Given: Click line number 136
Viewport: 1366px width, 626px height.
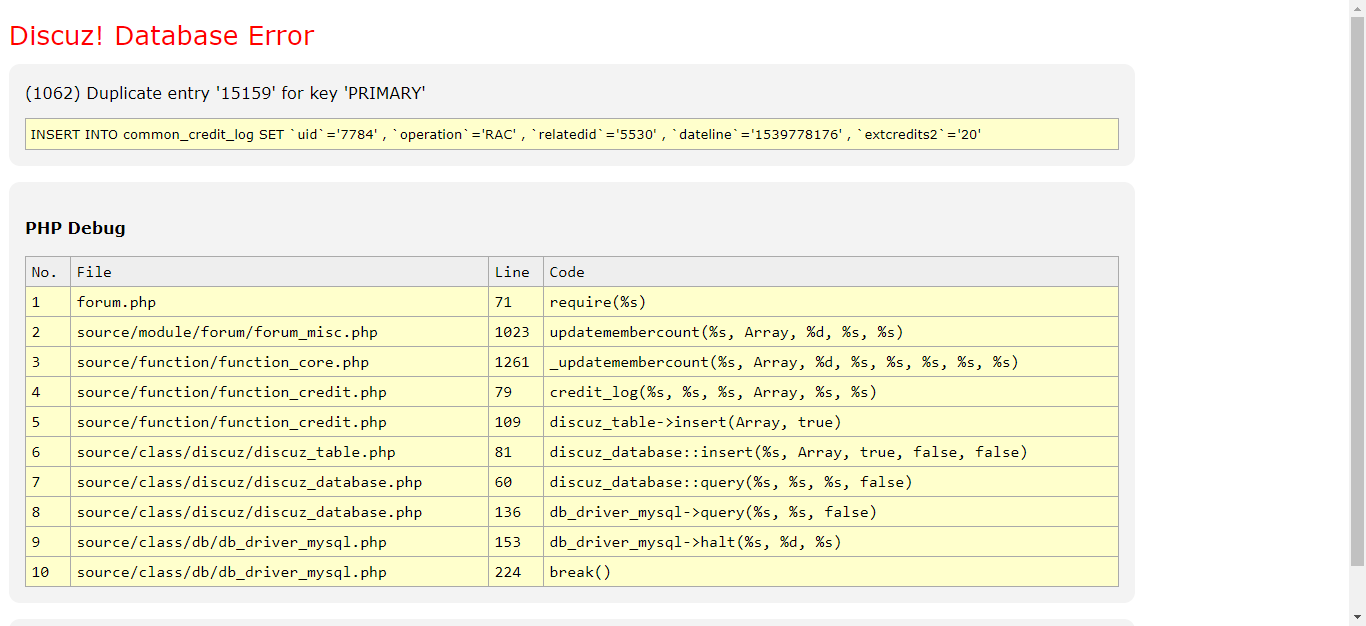Looking at the screenshot, I should (508, 512).
